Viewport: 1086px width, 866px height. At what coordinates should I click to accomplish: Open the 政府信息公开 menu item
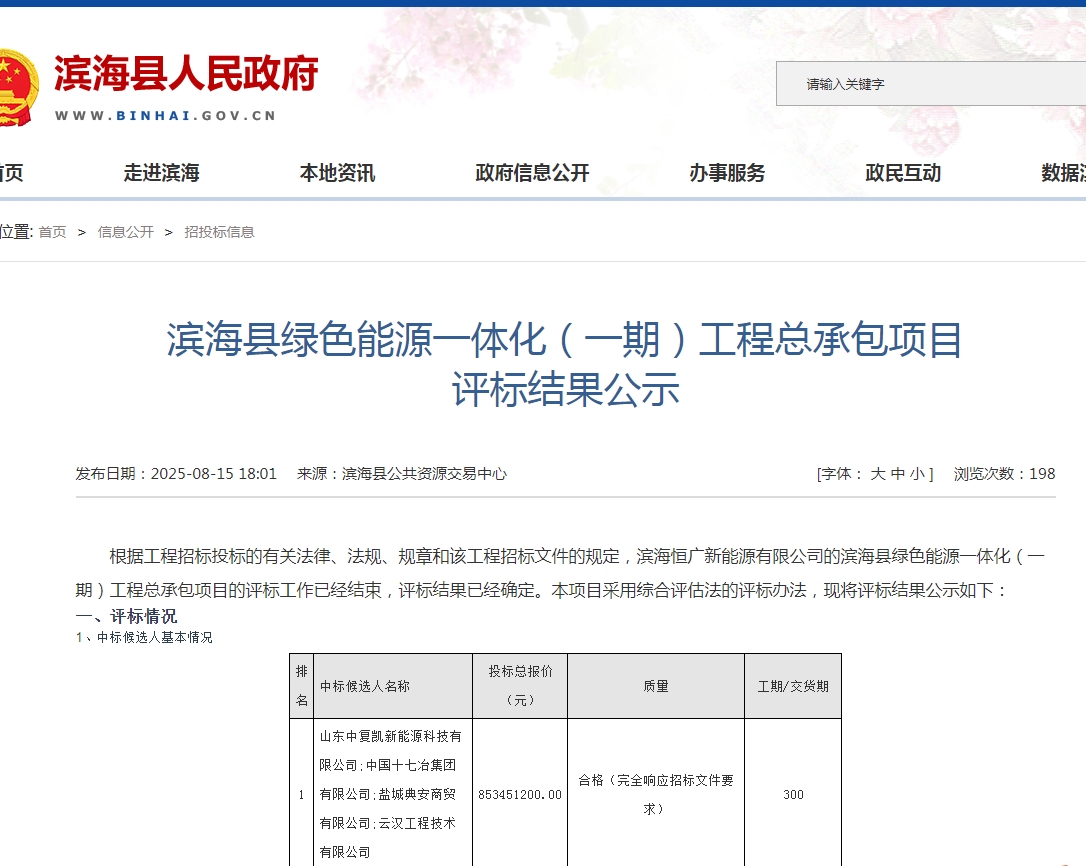click(x=532, y=173)
